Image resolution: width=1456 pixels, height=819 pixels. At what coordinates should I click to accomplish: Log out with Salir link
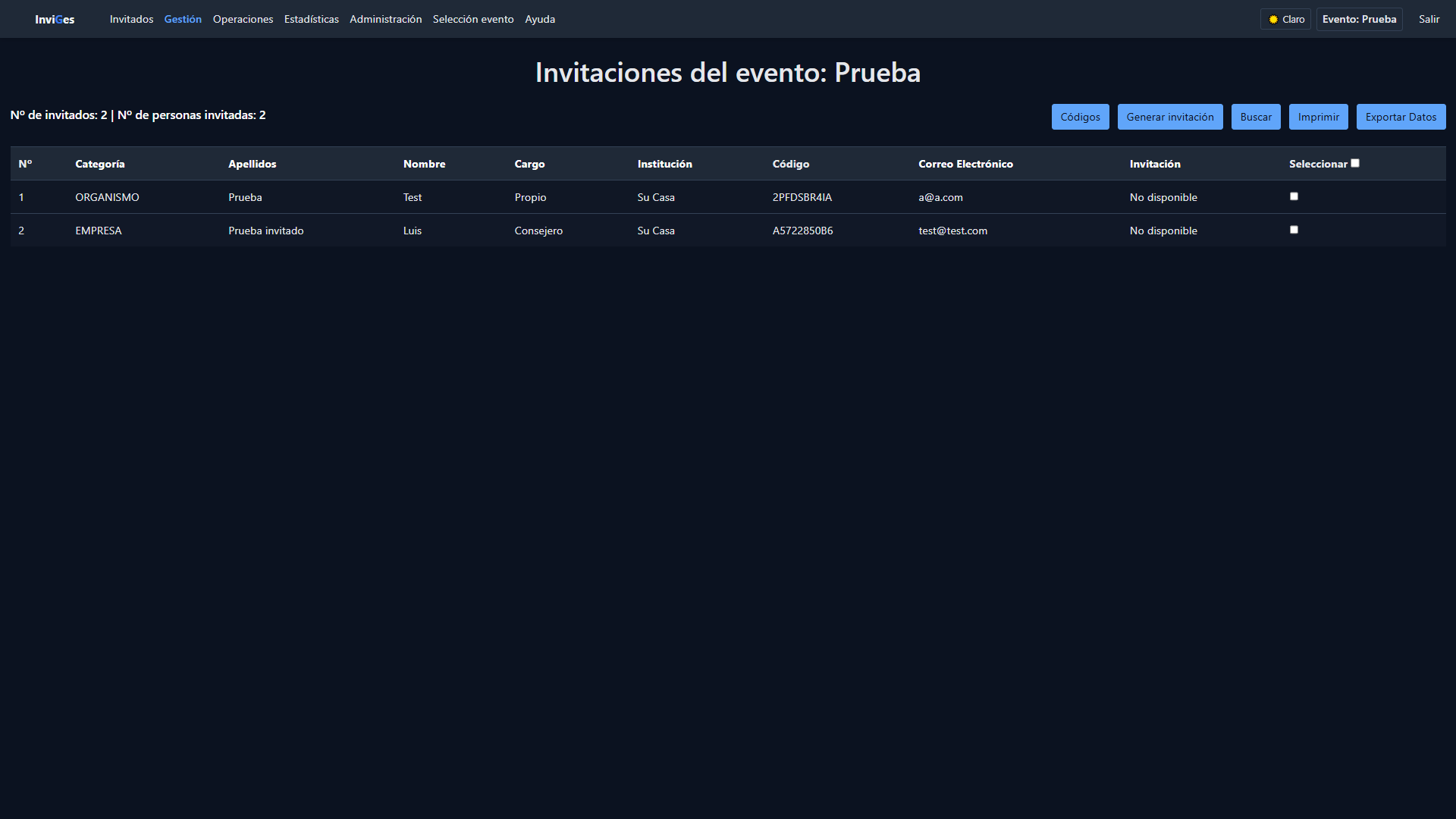[x=1429, y=20]
